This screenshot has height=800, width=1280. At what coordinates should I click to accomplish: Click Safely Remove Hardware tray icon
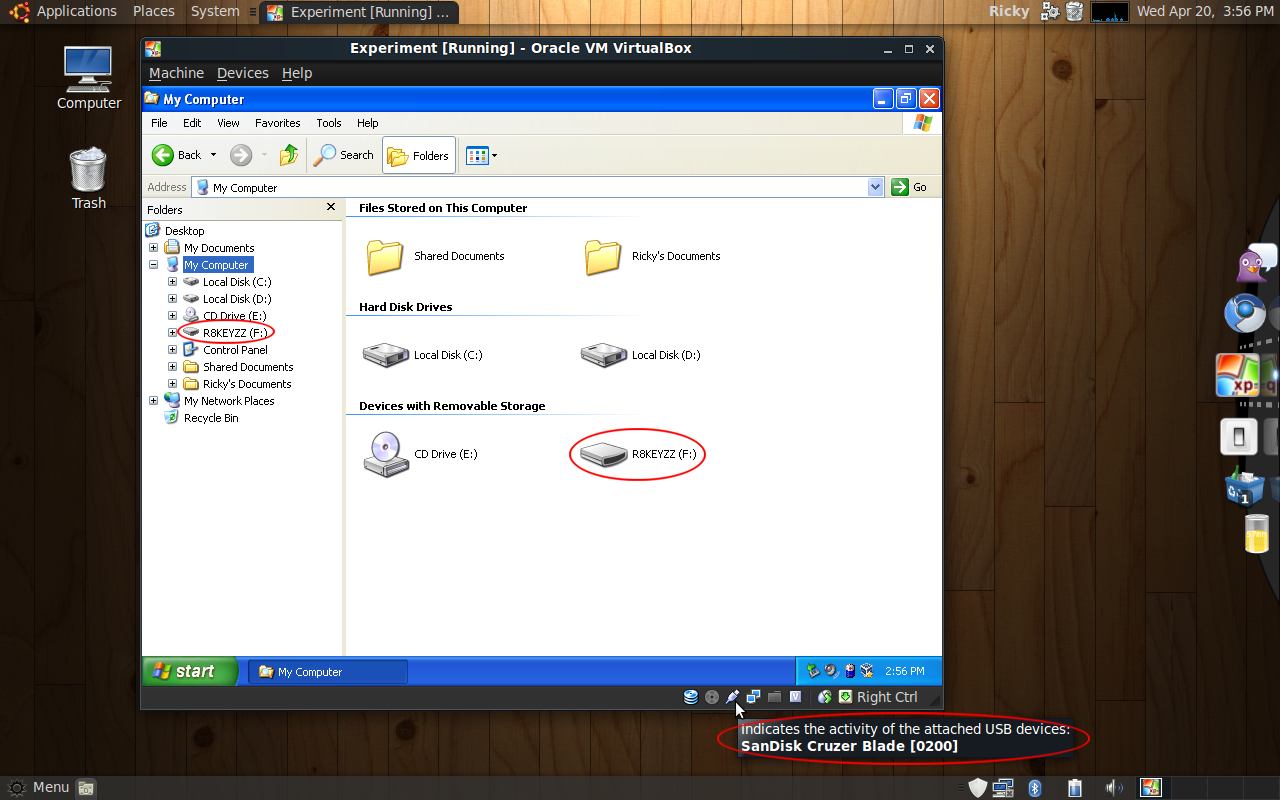tap(813, 671)
